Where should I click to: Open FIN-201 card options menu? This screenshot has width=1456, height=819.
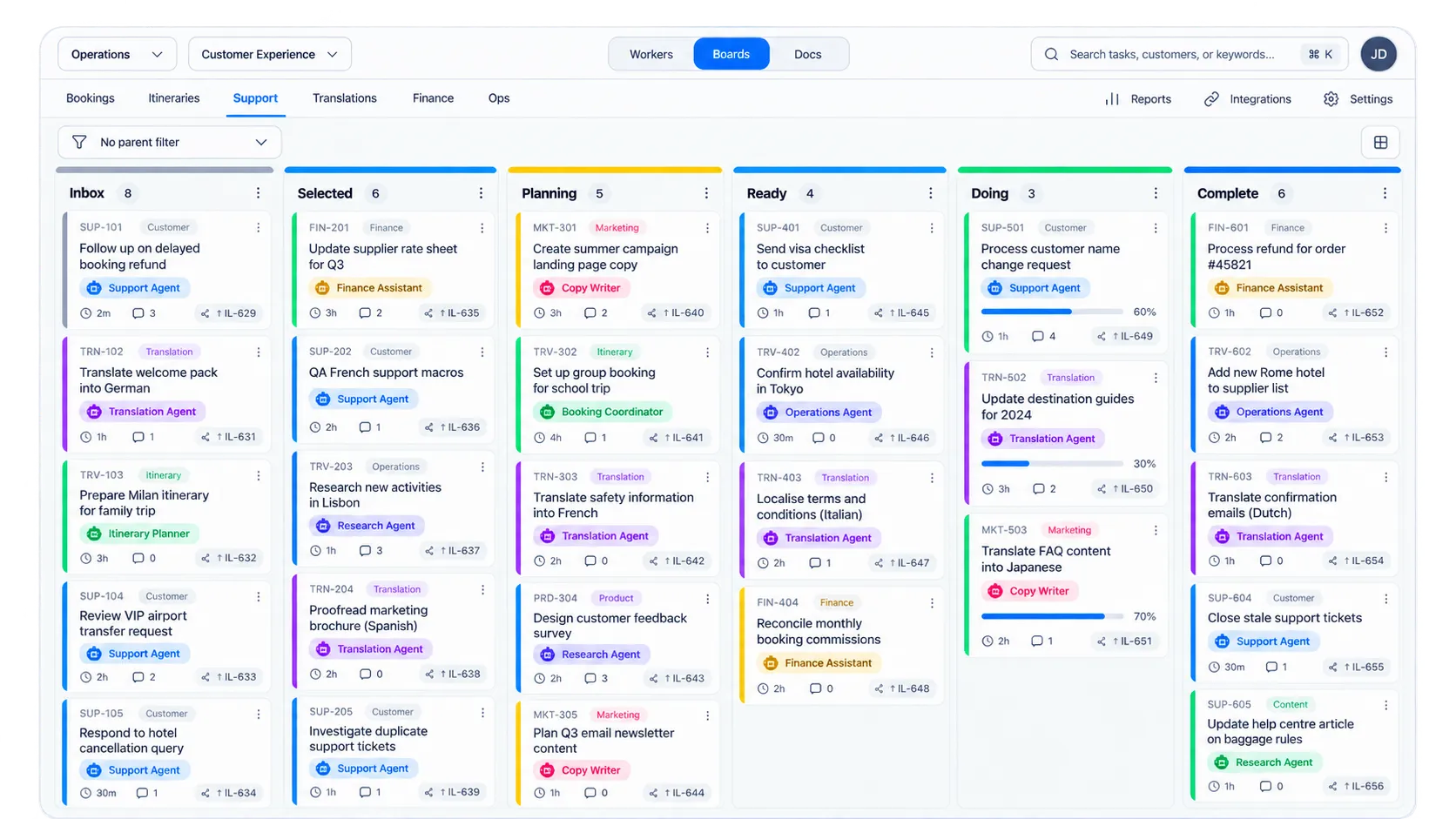(x=482, y=228)
